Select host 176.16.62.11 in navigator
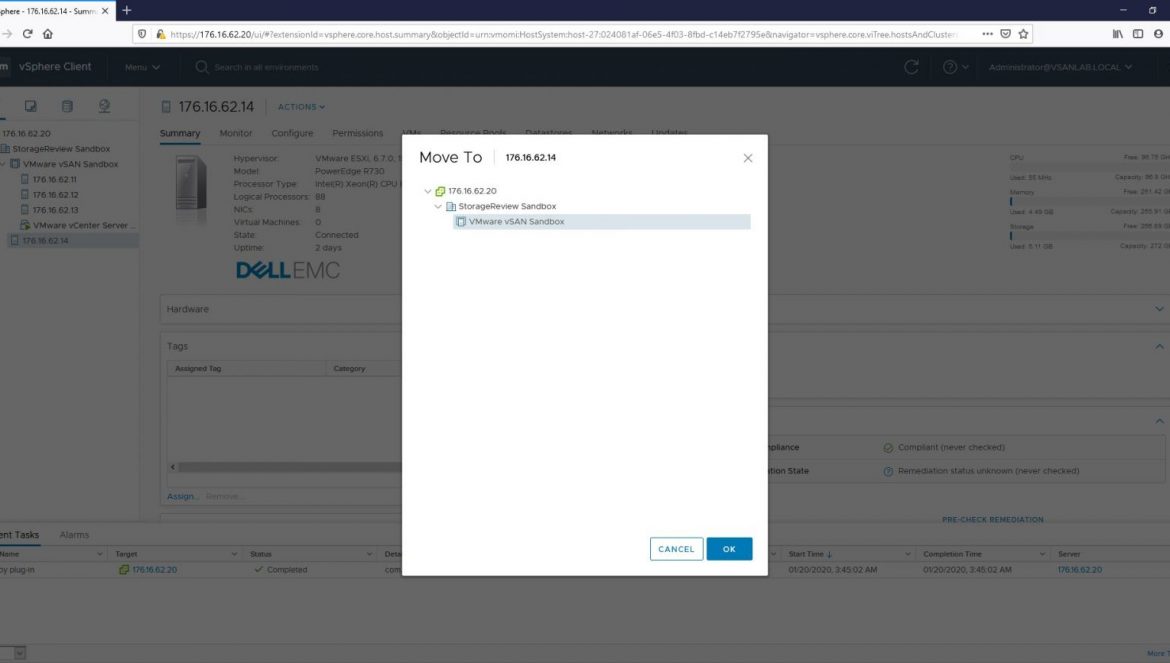The width and height of the screenshot is (1170, 663). tap(54, 179)
